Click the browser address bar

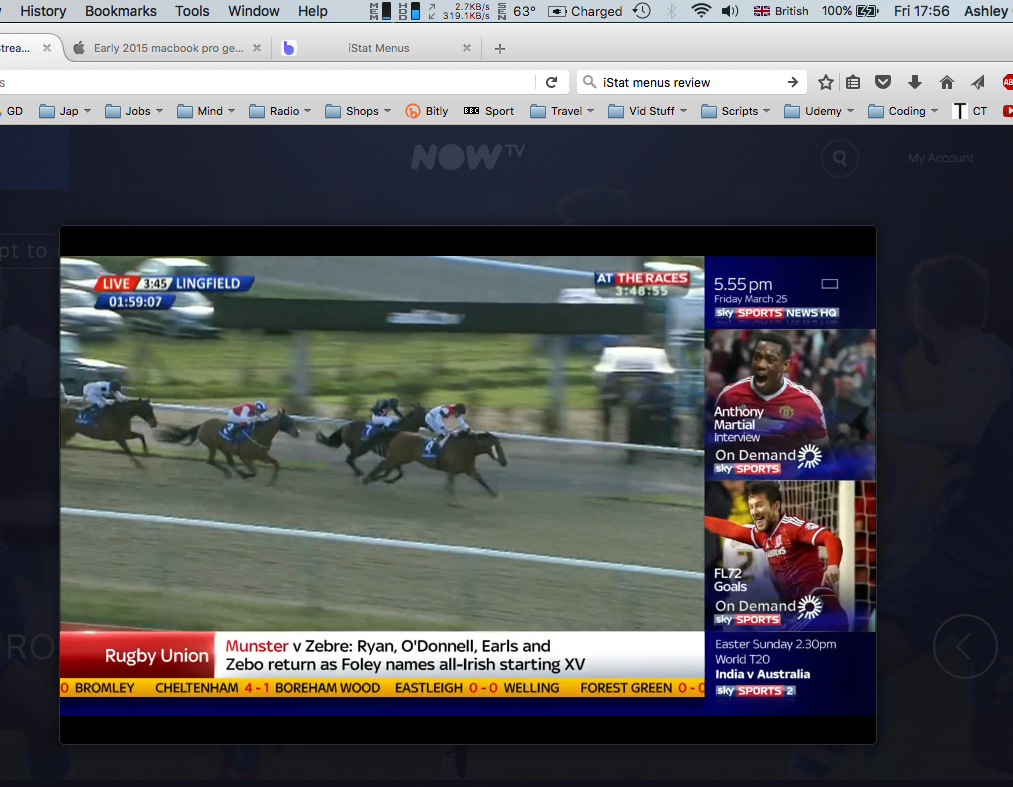pyautogui.click(x=265, y=82)
